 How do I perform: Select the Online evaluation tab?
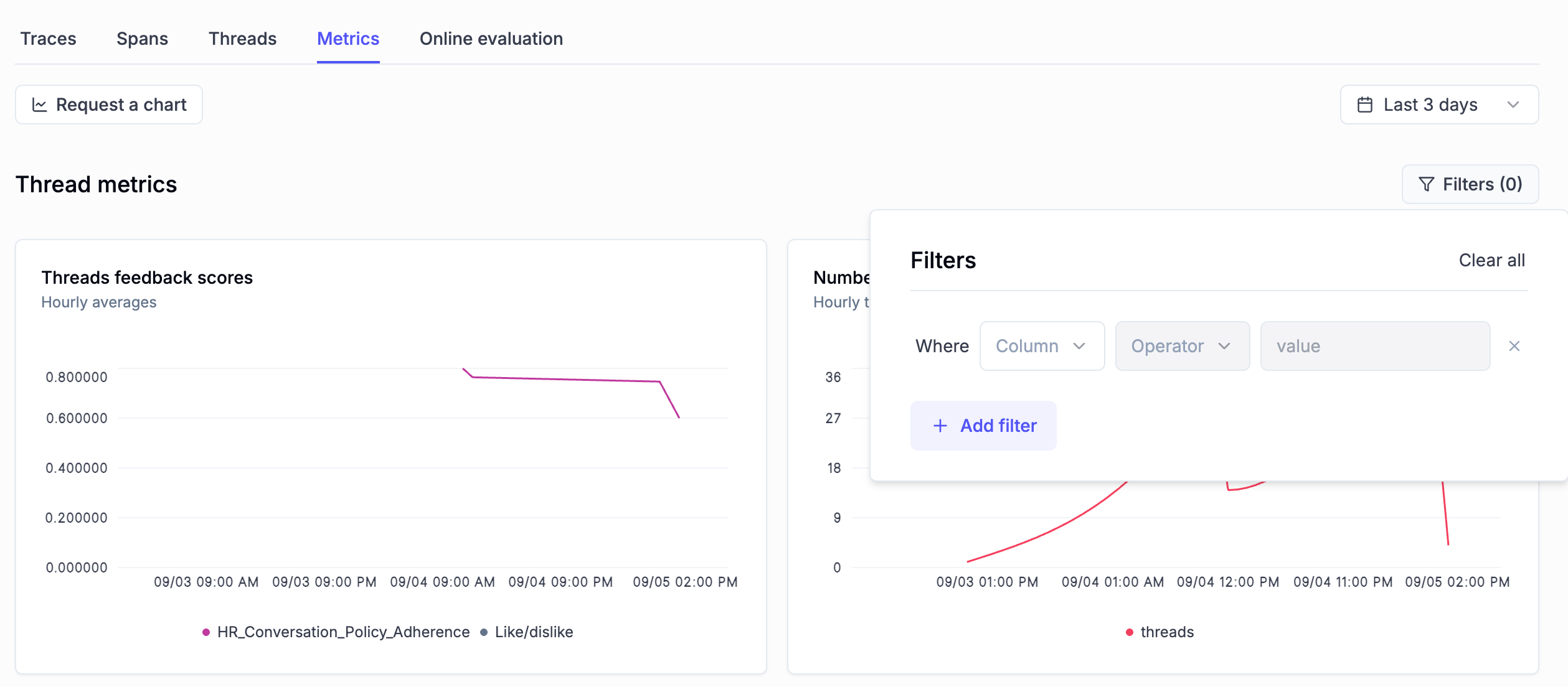coord(491,38)
